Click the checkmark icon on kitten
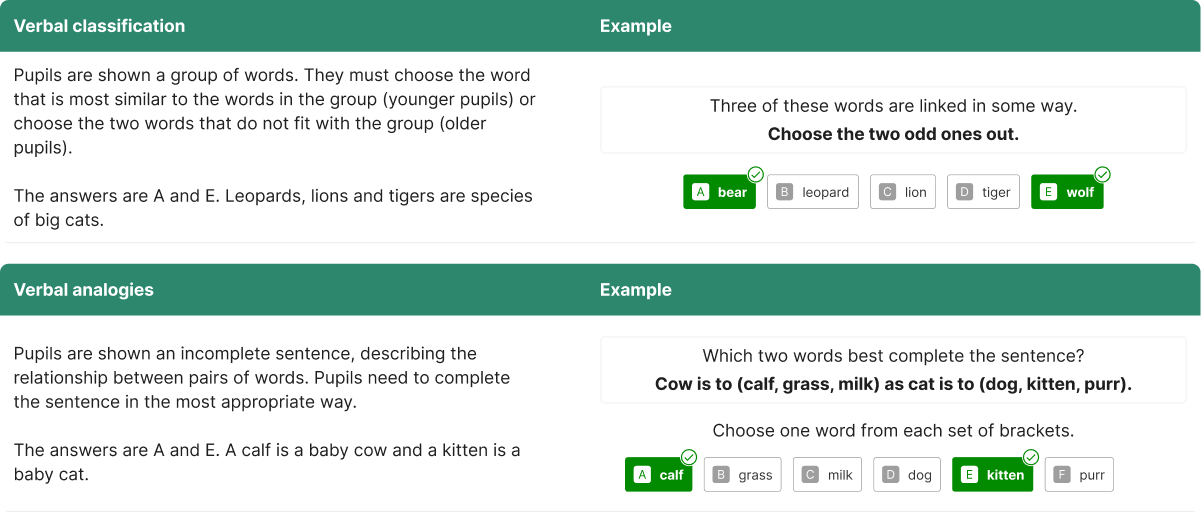The width and height of the screenshot is (1201, 512). click(1031, 457)
